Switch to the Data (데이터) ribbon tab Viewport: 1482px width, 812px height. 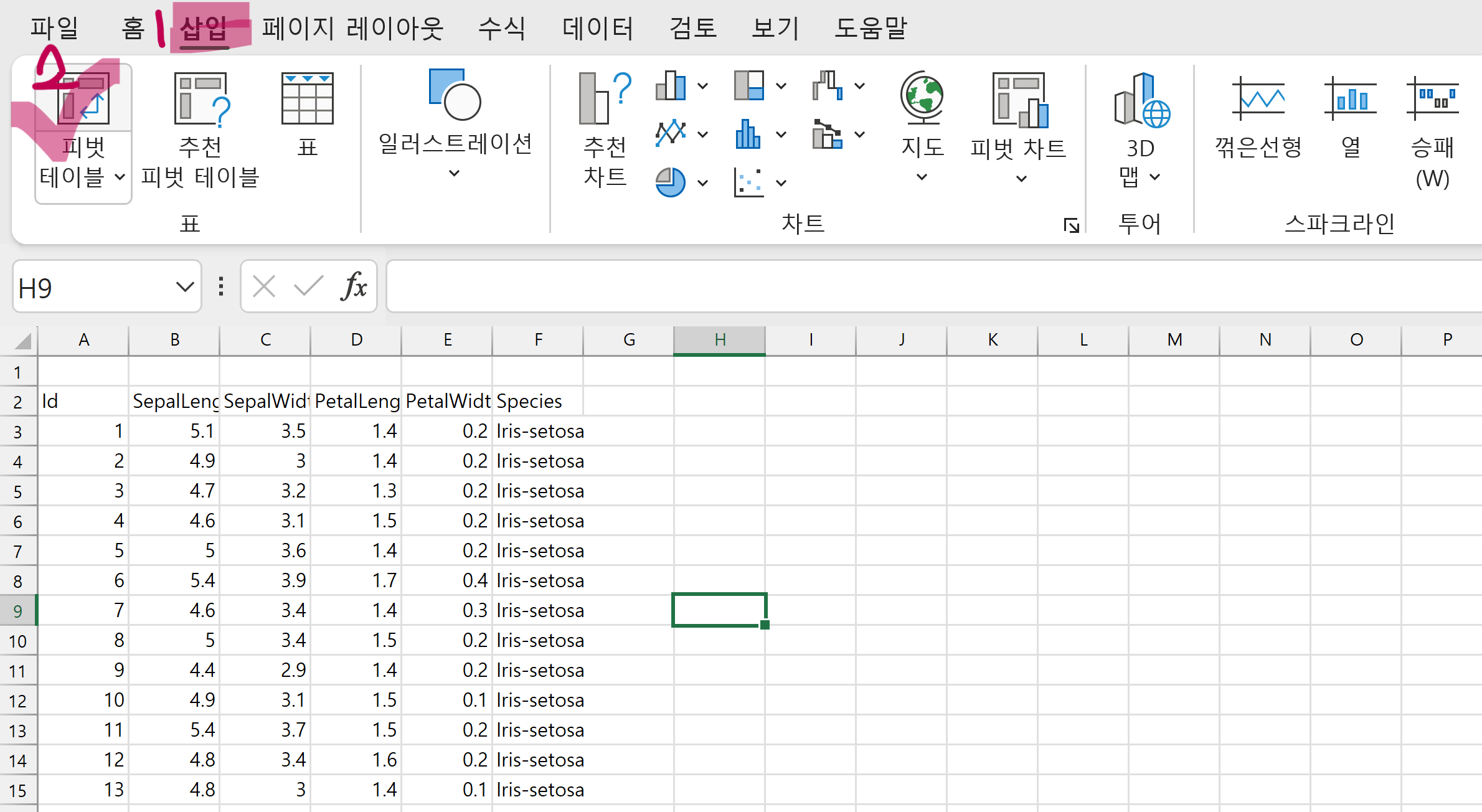pyautogui.click(x=597, y=28)
